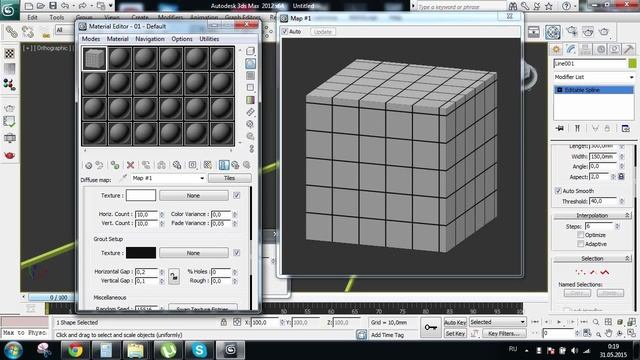This screenshot has width=640, height=360.
Task: Click red teapot icon in left toolbar
Action: 9,155
